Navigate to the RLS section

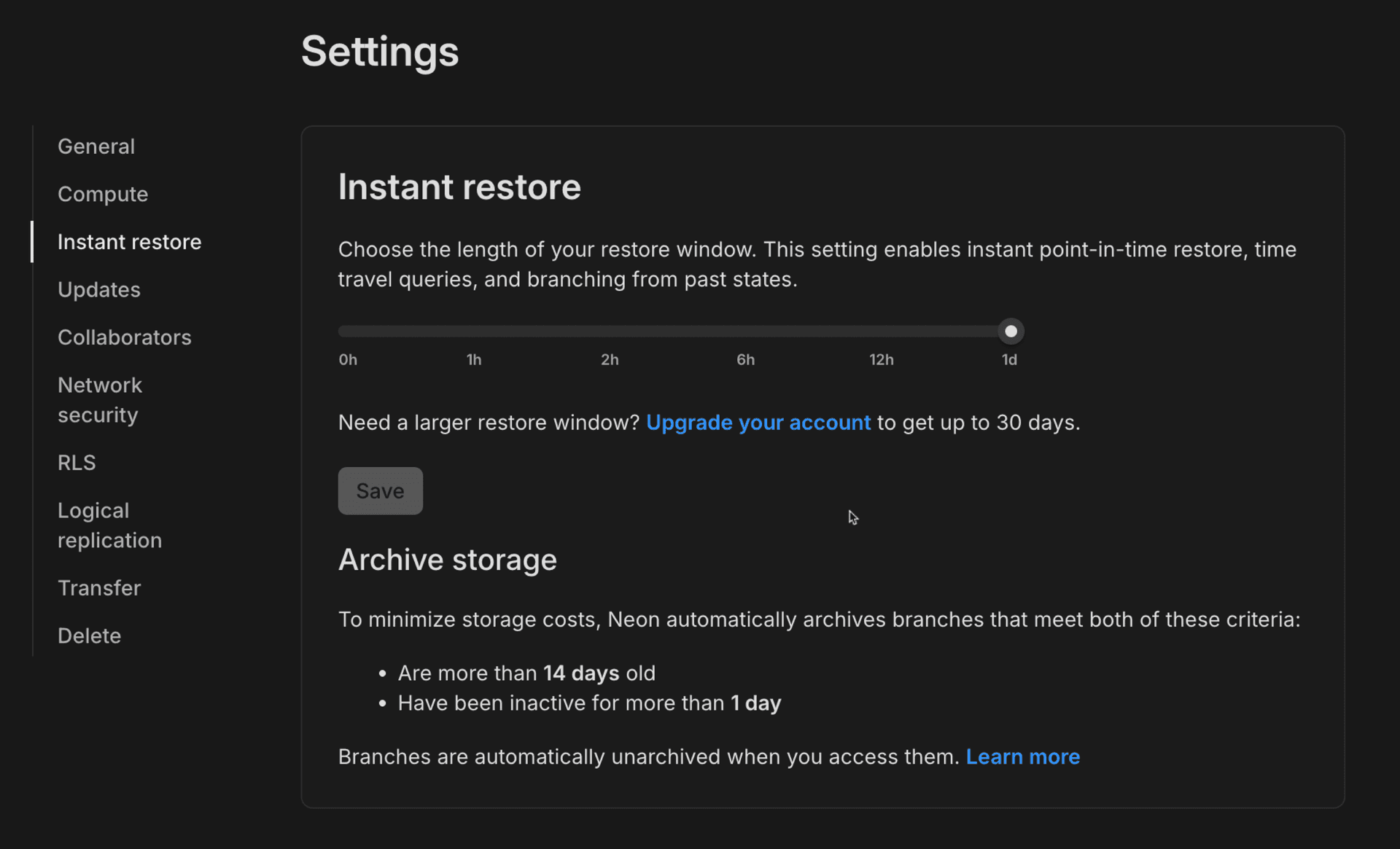pyautogui.click(x=77, y=462)
